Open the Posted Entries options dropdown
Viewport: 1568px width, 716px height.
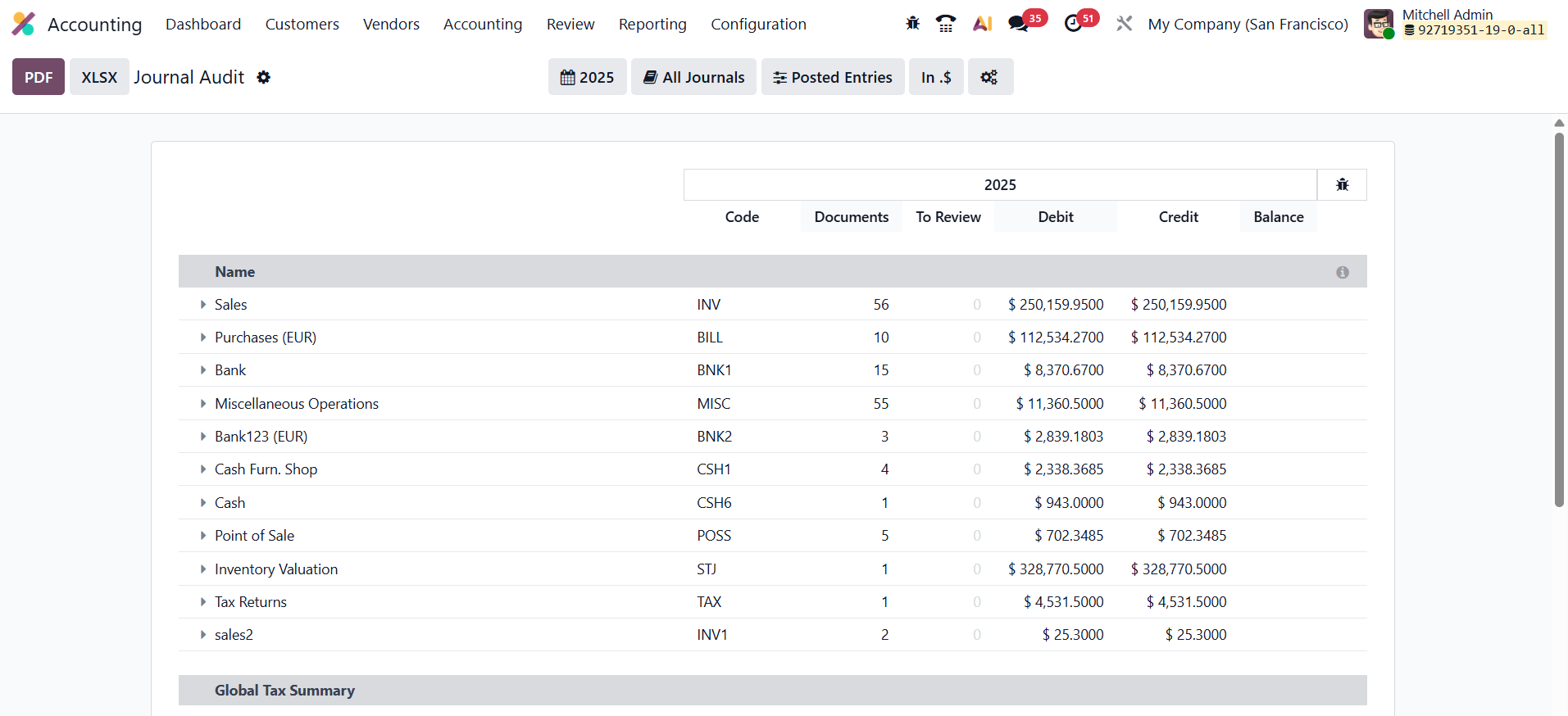pos(832,77)
